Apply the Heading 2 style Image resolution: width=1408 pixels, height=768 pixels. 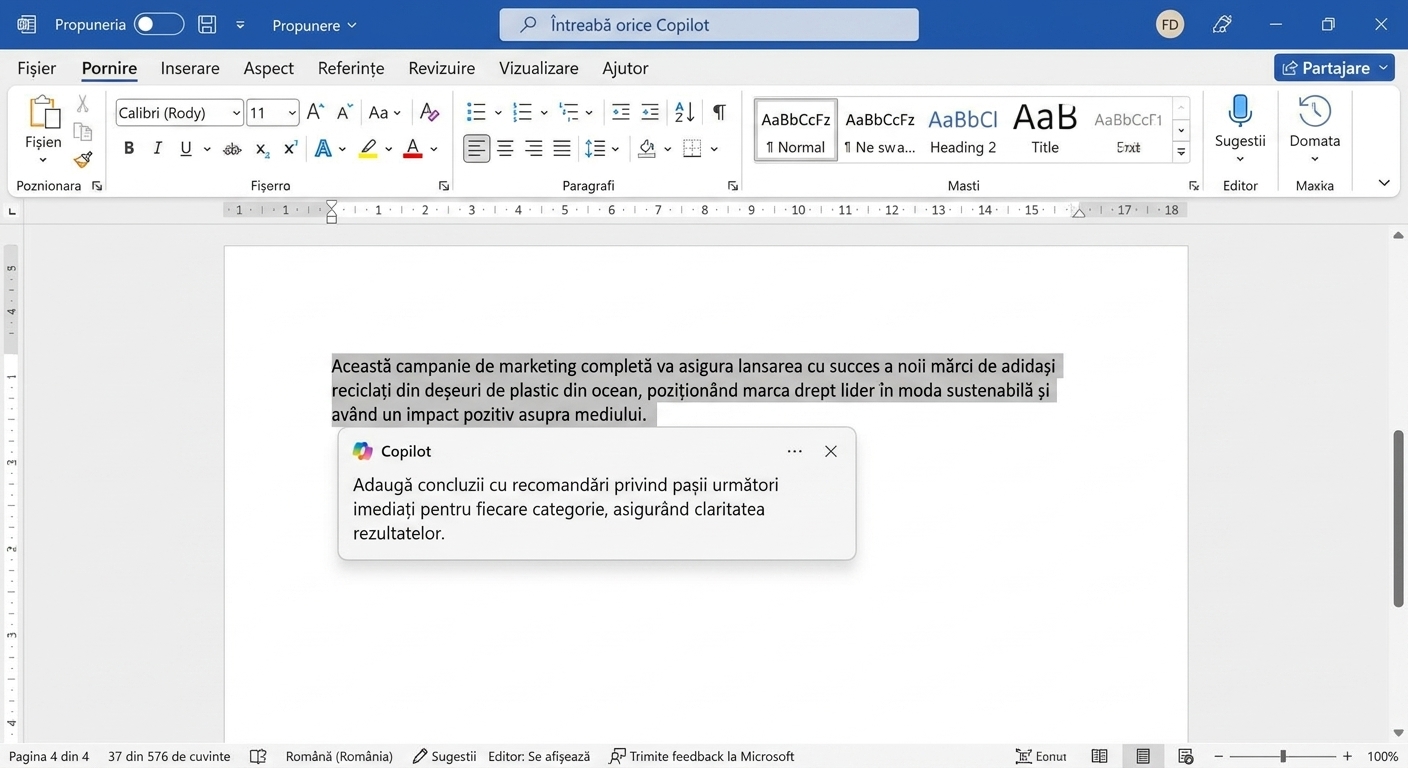(x=963, y=130)
